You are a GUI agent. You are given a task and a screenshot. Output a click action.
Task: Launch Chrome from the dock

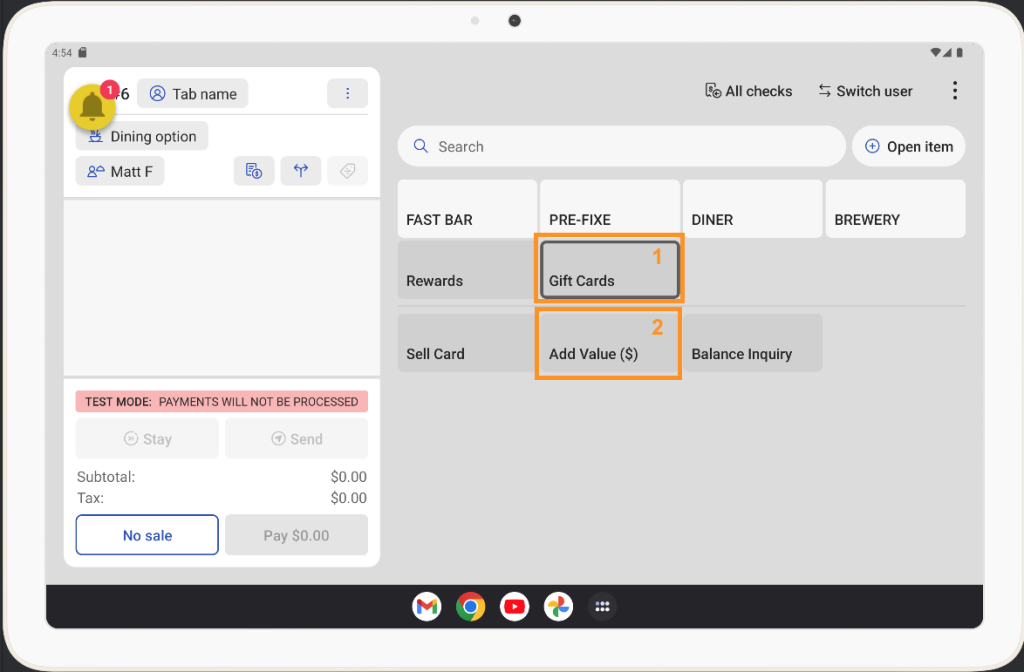point(471,606)
